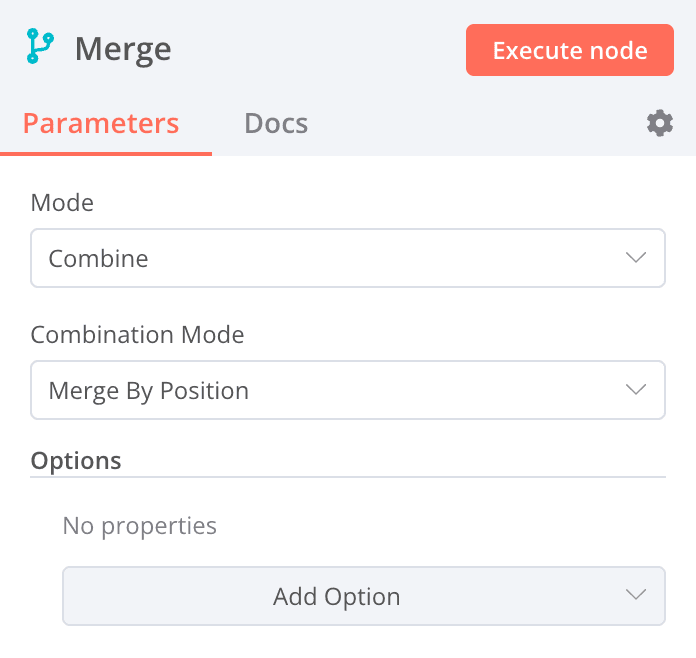Click the Options section divider line
The image size is (696, 658).
pos(348,477)
